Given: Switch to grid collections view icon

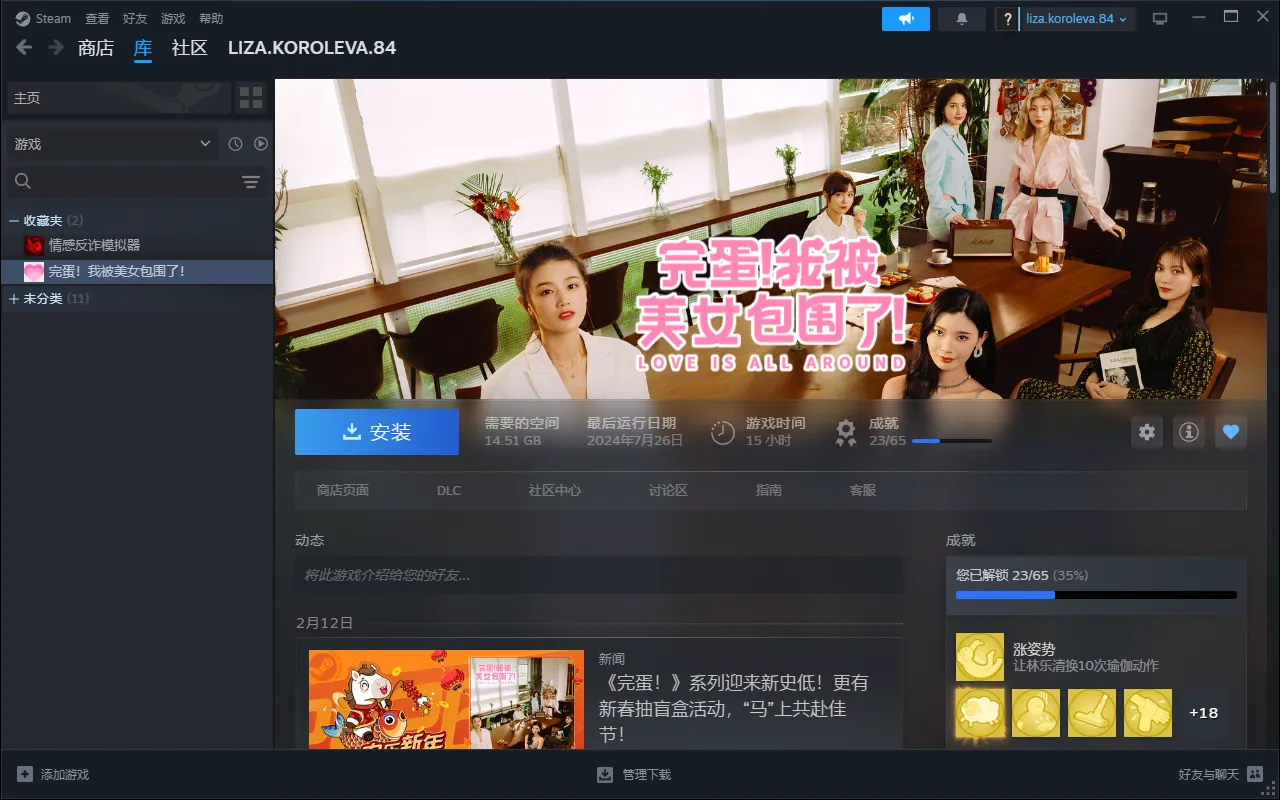Looking at the screenshot, I should click(251, 98).
